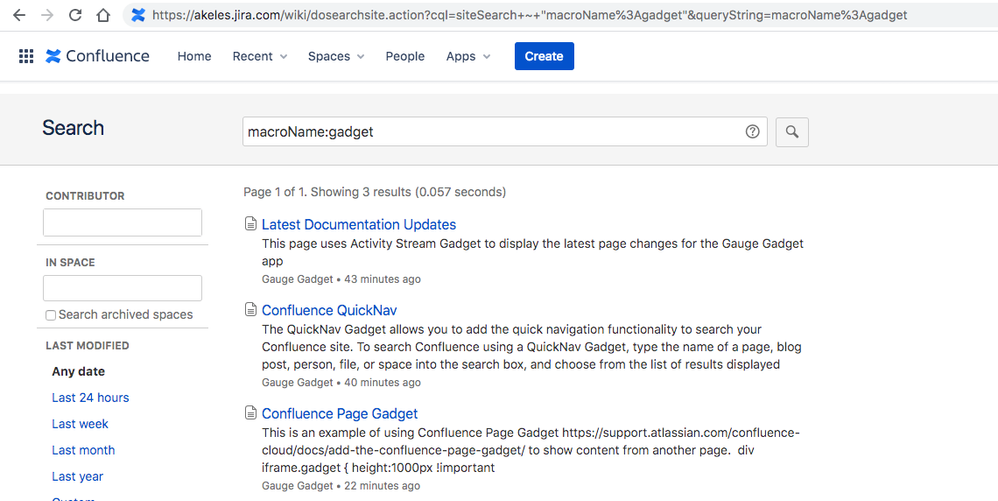Expand the Spaces dropdown menu

(336, 56)
